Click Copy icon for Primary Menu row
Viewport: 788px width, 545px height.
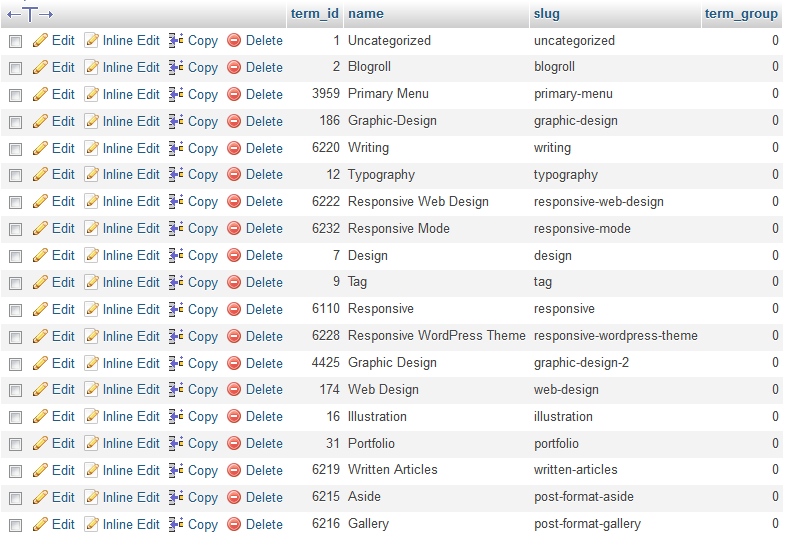[x=176, y=94]
